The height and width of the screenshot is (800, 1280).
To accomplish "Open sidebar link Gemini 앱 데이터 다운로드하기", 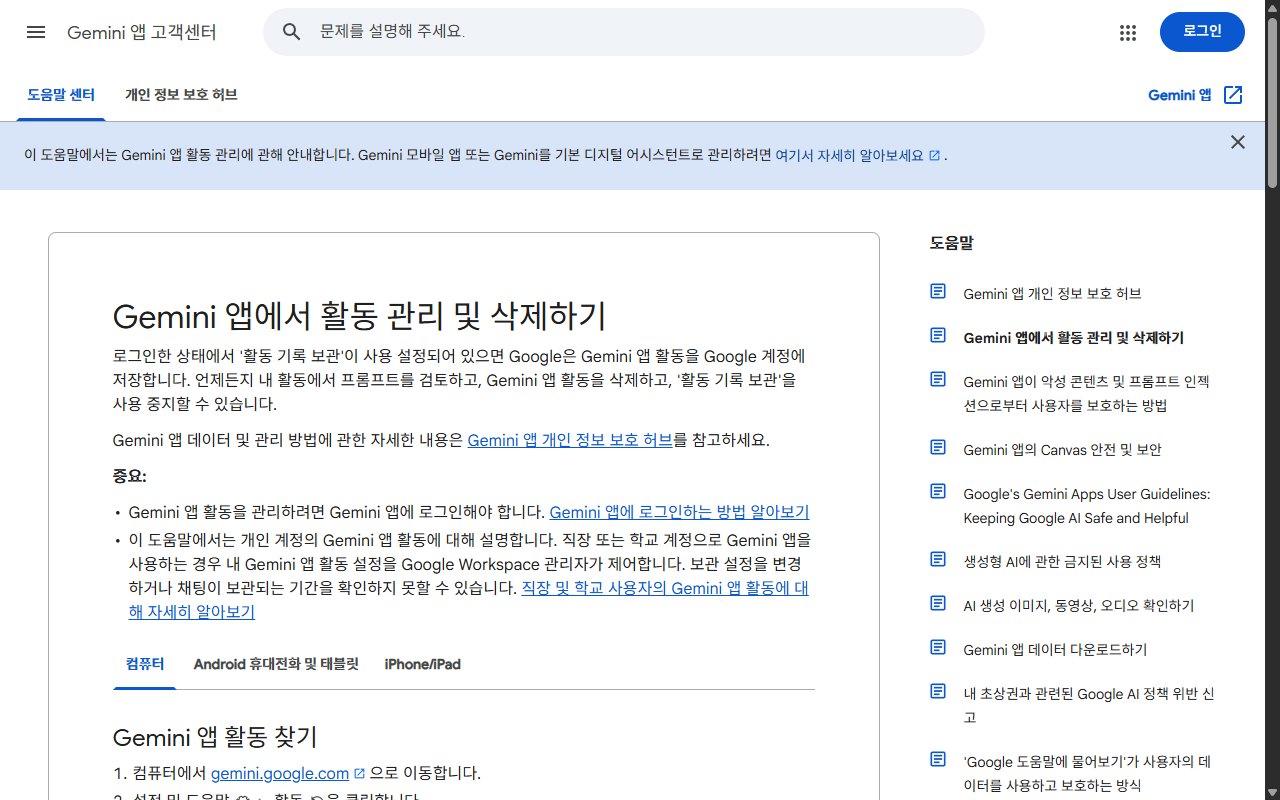I will [x=1055, y=650].
